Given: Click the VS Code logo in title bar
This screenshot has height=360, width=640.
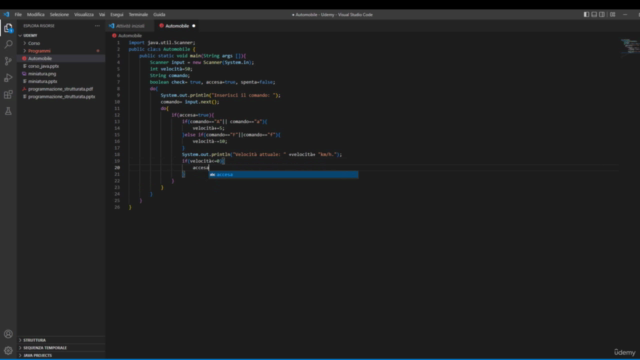Looking at the screenshot, I should click(7, 14).
